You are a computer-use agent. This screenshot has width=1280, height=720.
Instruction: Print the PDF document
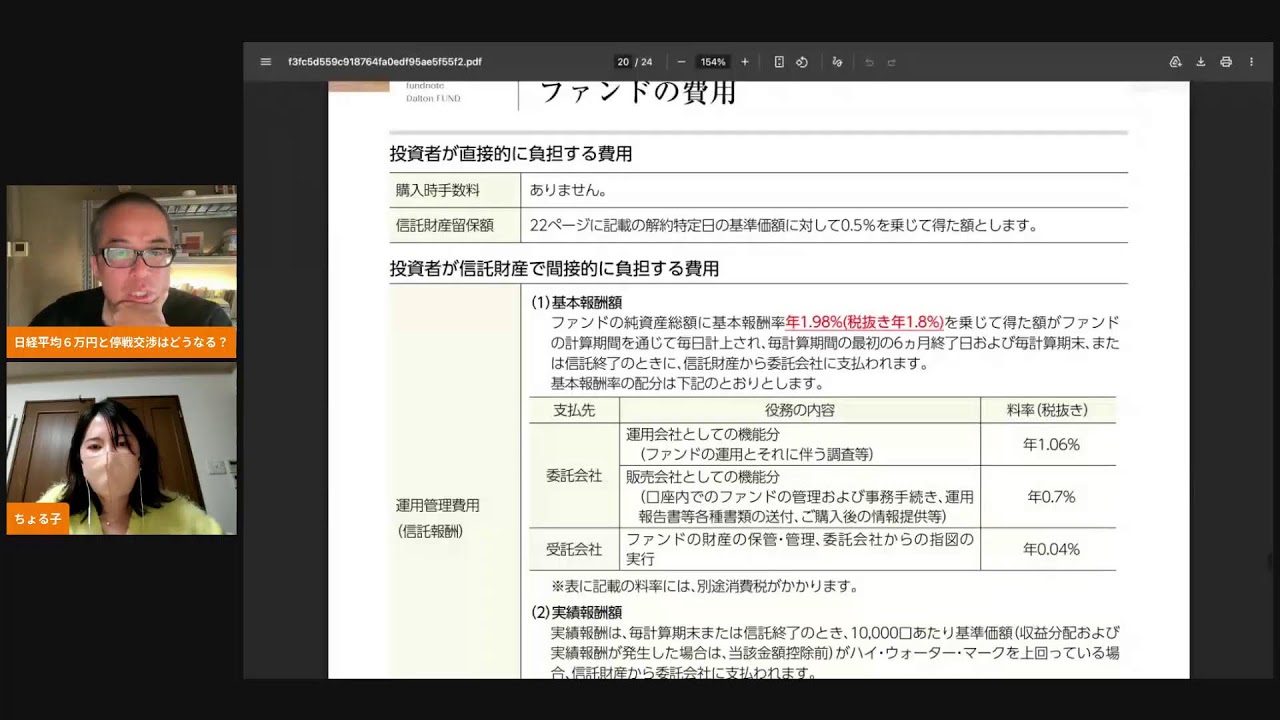pos(1226,62)
